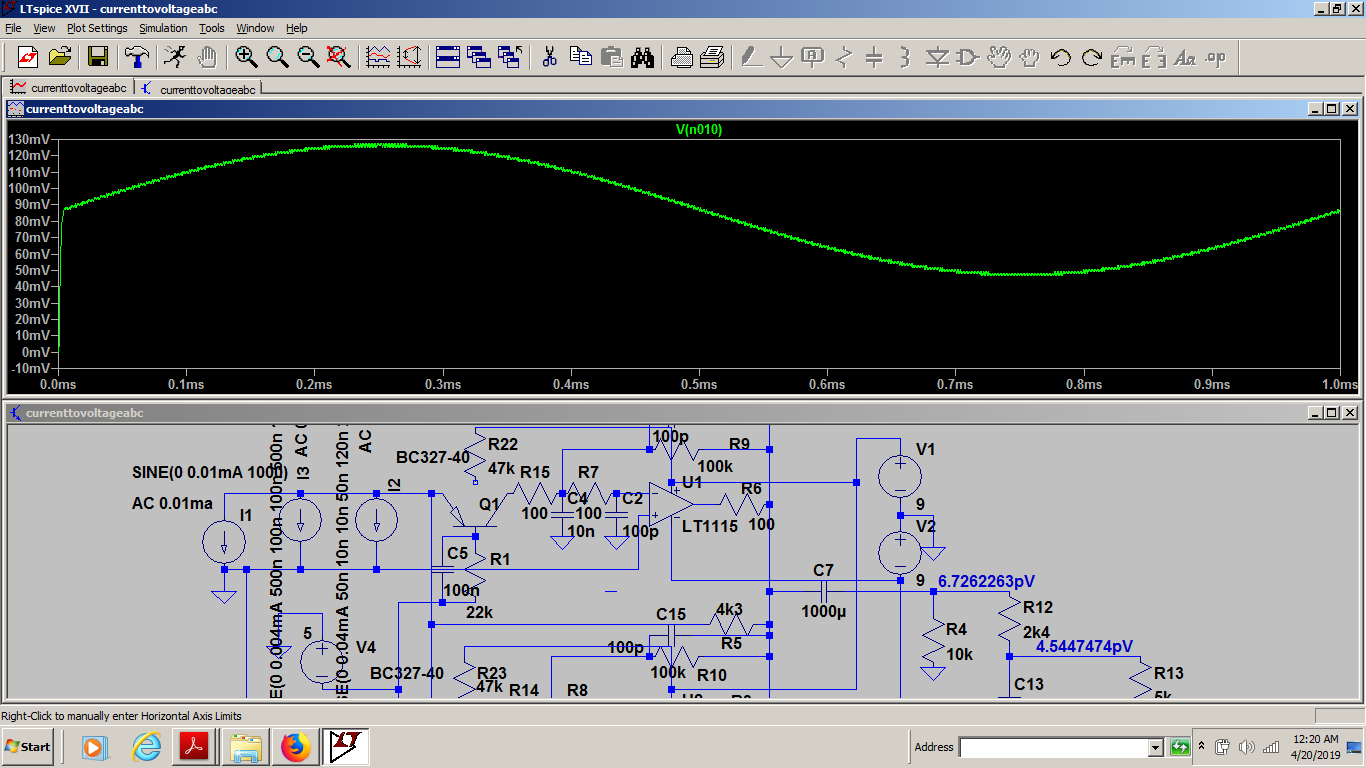Click the 6.7262263pV voltage readout
Screen dimensions: 1366x768
coord(986,581)
